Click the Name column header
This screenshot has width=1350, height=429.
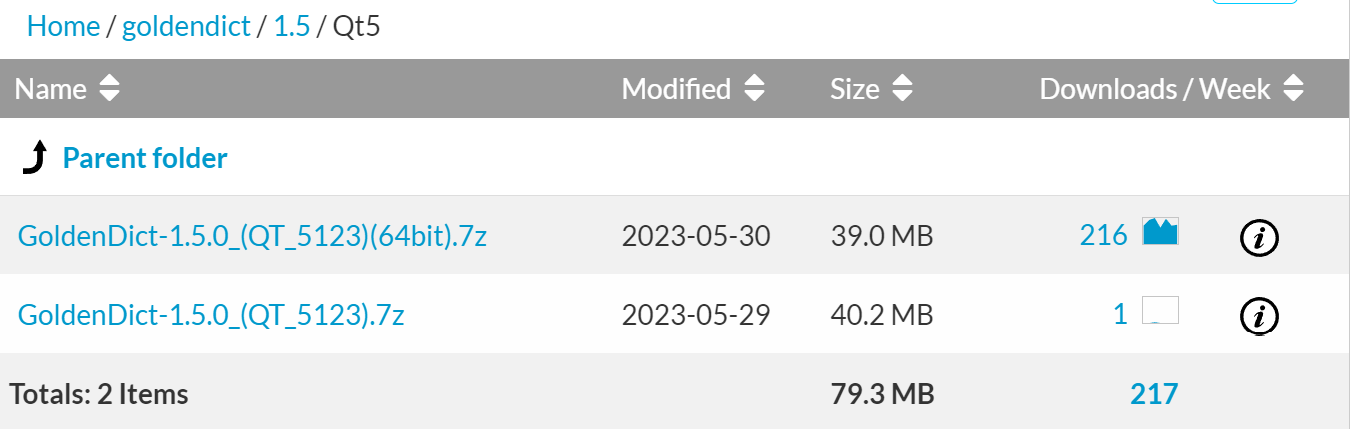(51, 89)
